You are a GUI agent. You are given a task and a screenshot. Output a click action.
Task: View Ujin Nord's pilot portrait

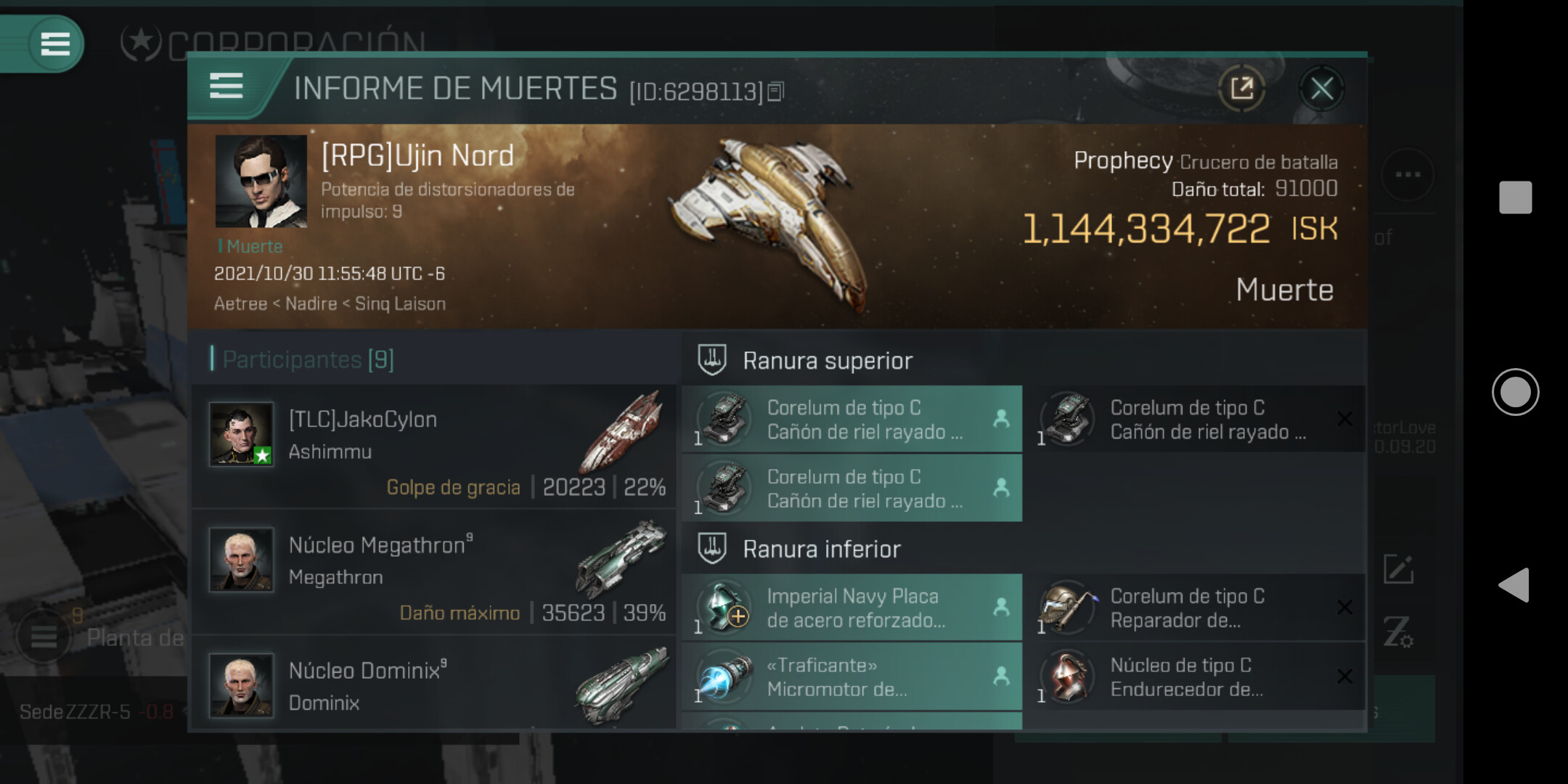click(261, 181)
